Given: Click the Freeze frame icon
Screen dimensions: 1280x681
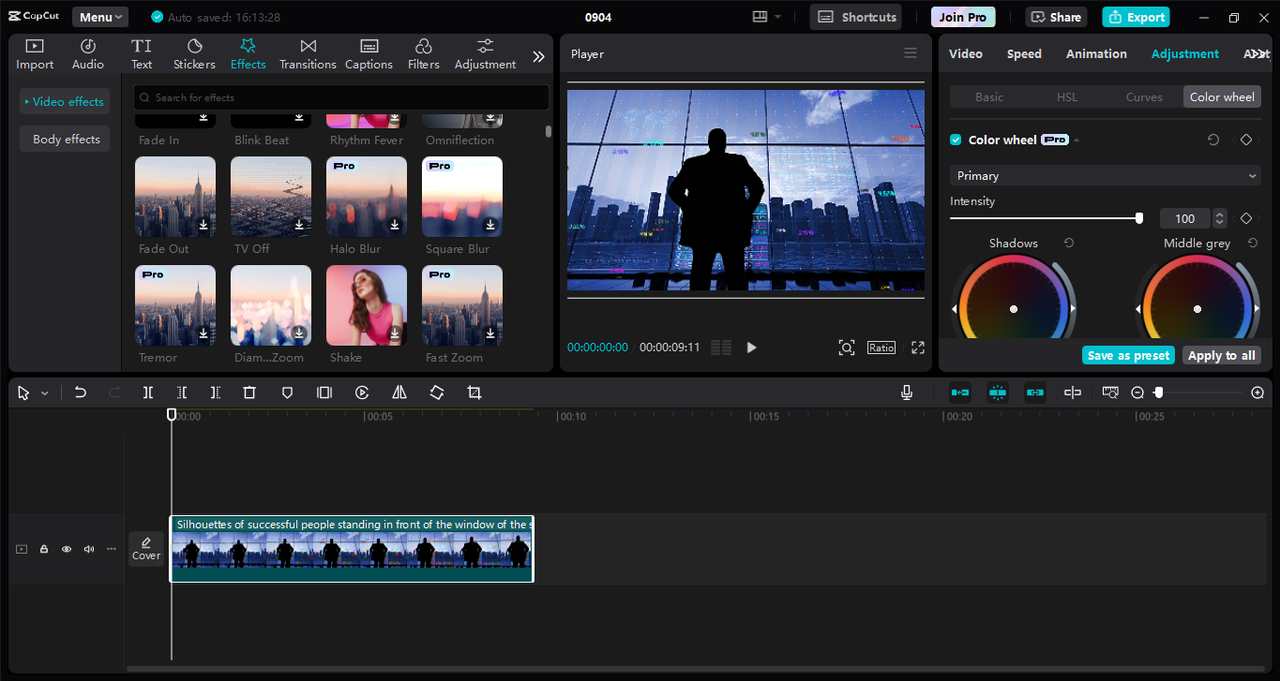Looking at the screenshot, I should [x=324, y=393].
